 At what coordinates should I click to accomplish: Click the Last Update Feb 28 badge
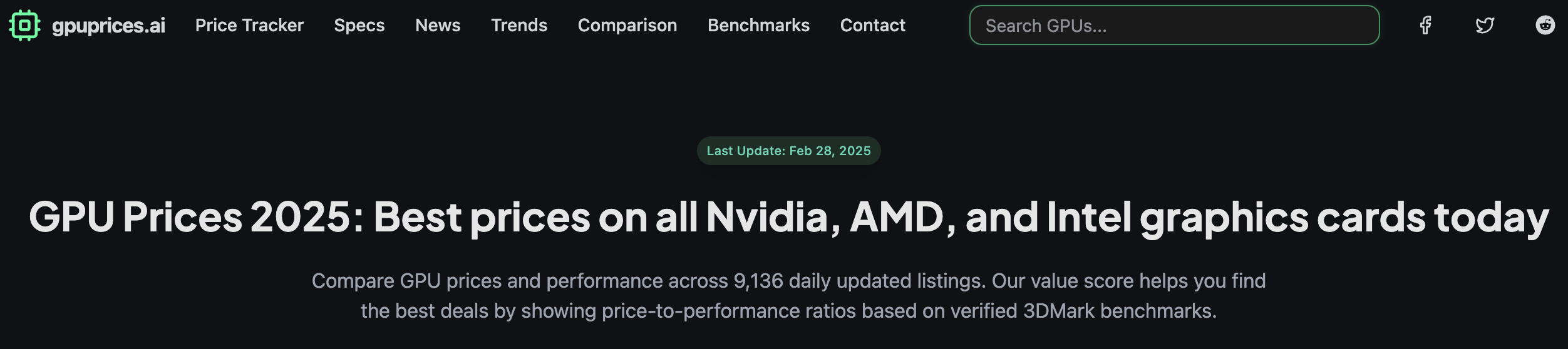tap(788, 151)
